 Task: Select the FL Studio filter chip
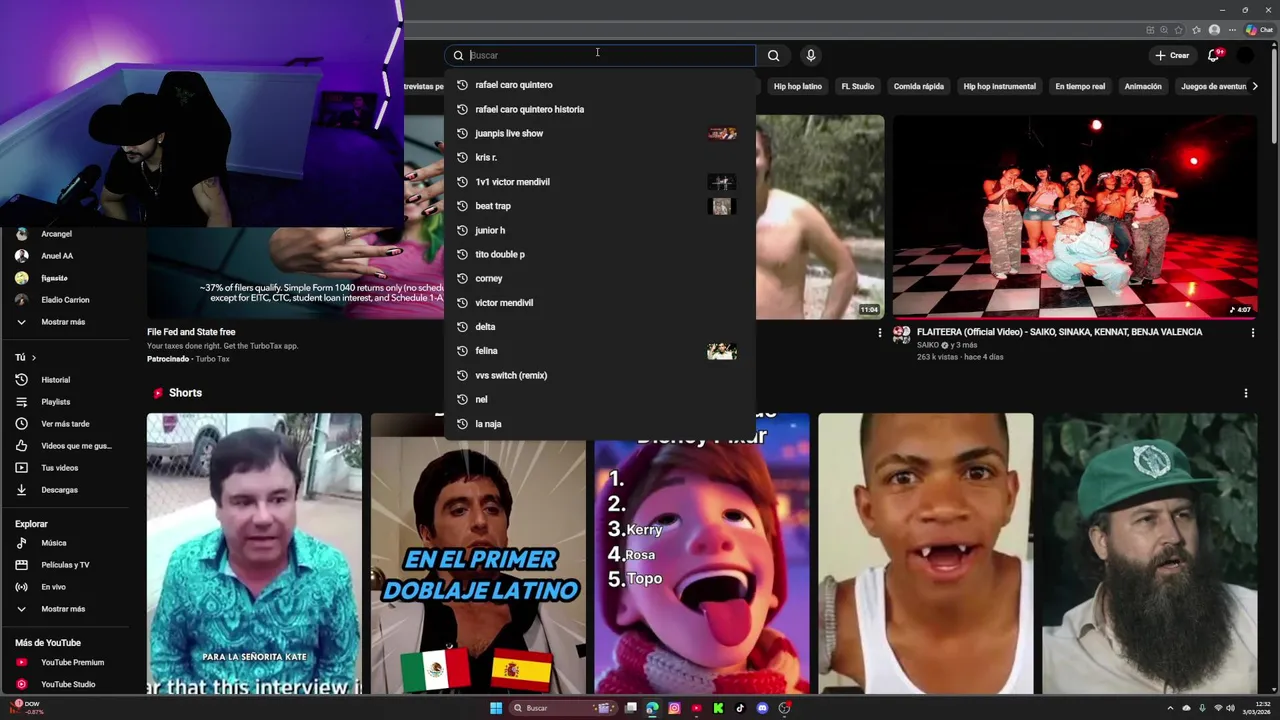pyautogui.click(x=857, y=87)
